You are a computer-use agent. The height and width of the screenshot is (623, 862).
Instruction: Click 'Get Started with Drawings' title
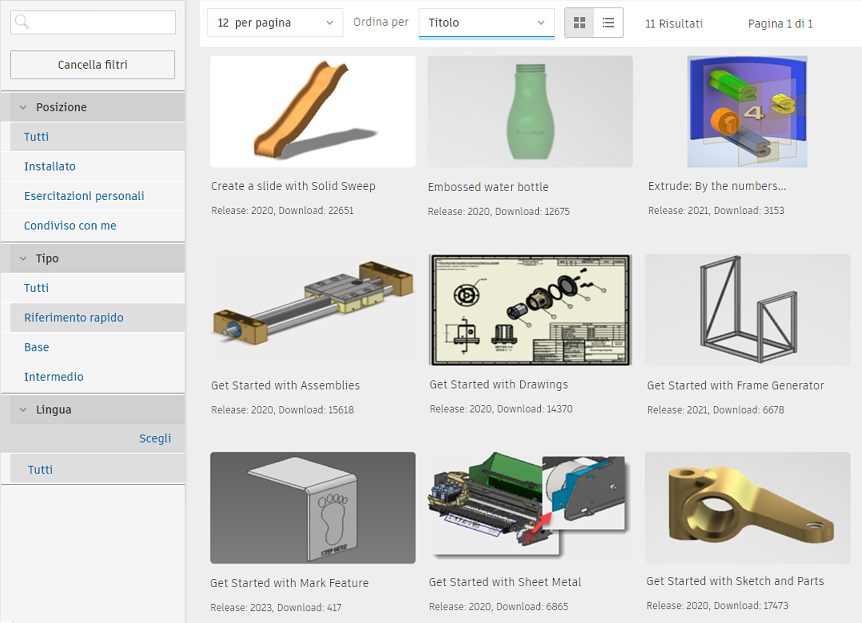pyautogui.click(x=499, y=384)
